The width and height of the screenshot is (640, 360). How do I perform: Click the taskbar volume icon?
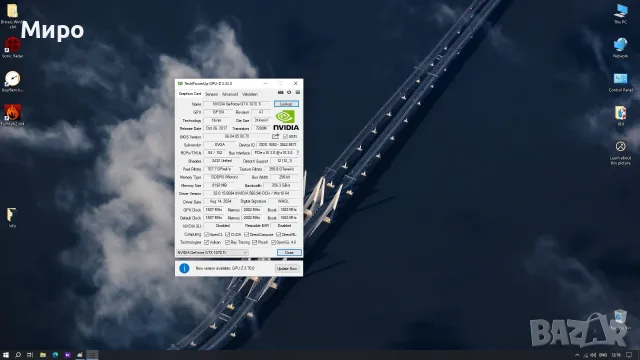tap(593, 355)
